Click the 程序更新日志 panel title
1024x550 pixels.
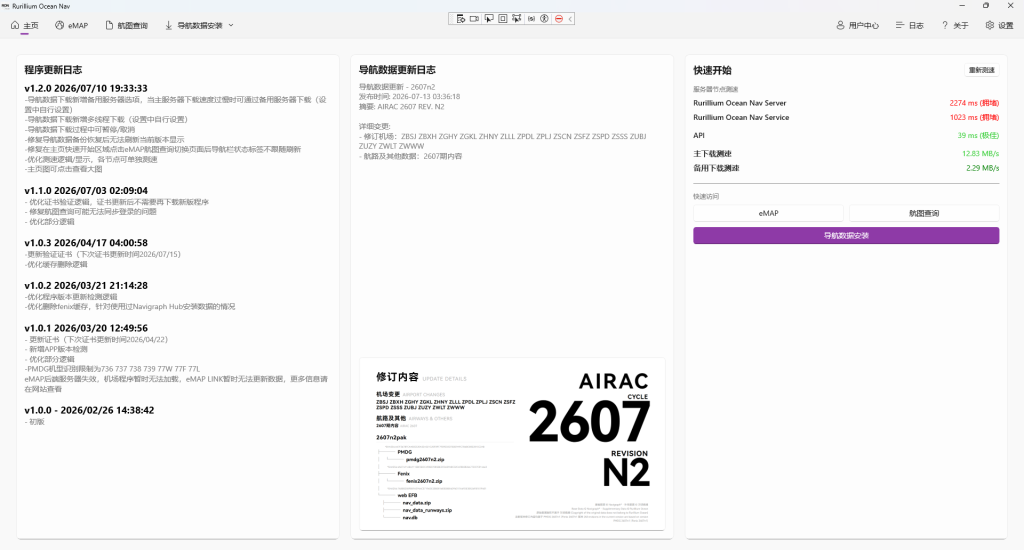point(54,70)
